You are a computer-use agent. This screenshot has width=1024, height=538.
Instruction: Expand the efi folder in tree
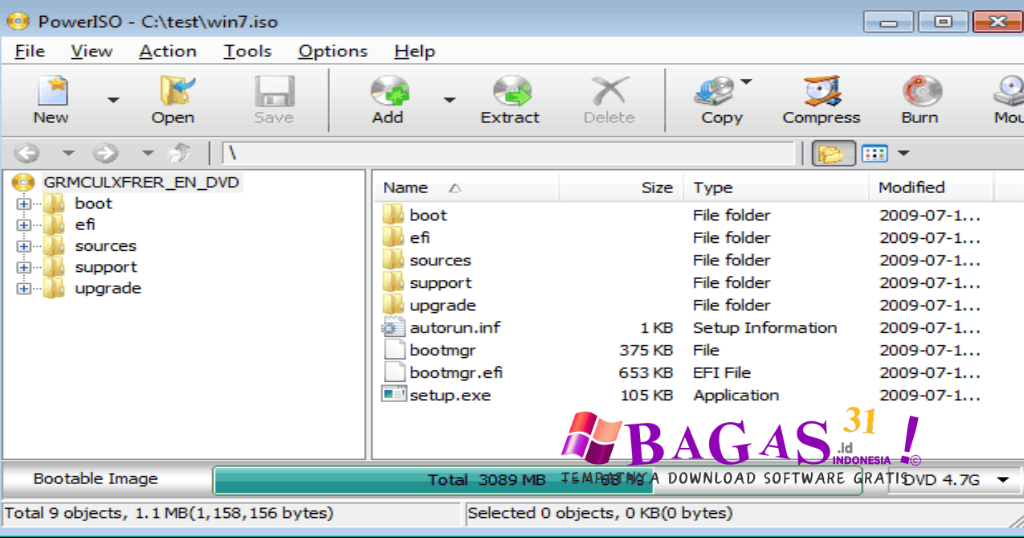pyautogui.click(x=24, y=225)
